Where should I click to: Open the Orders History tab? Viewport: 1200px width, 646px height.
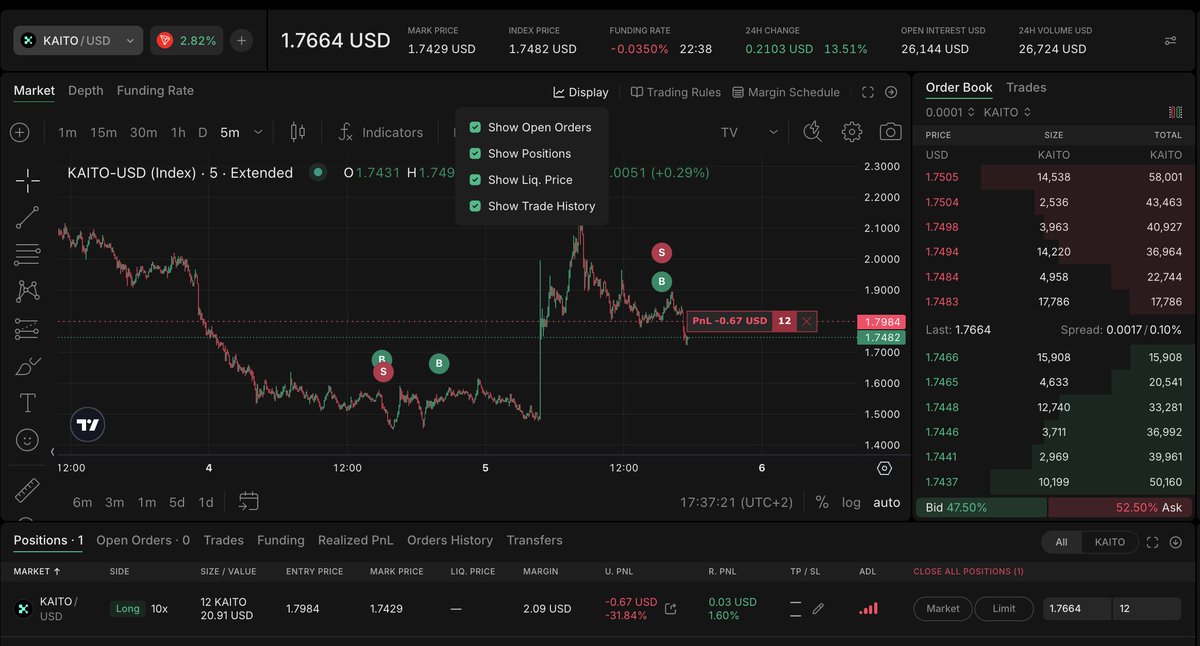450,540
